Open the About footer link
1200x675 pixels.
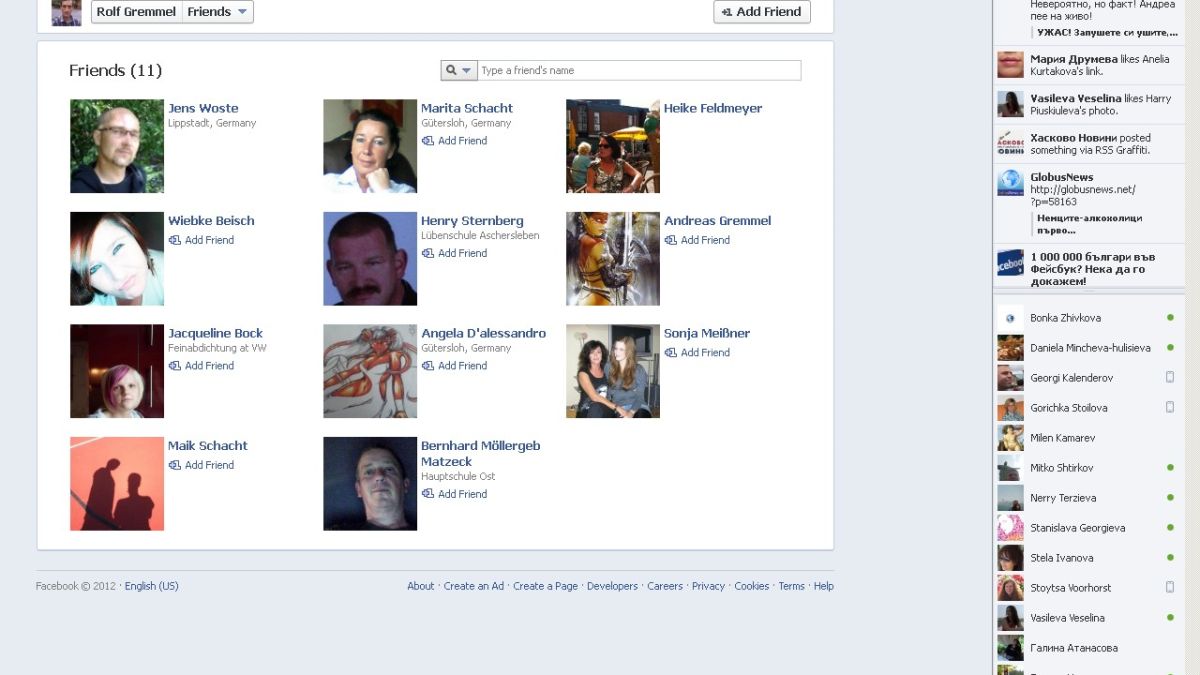421,586
